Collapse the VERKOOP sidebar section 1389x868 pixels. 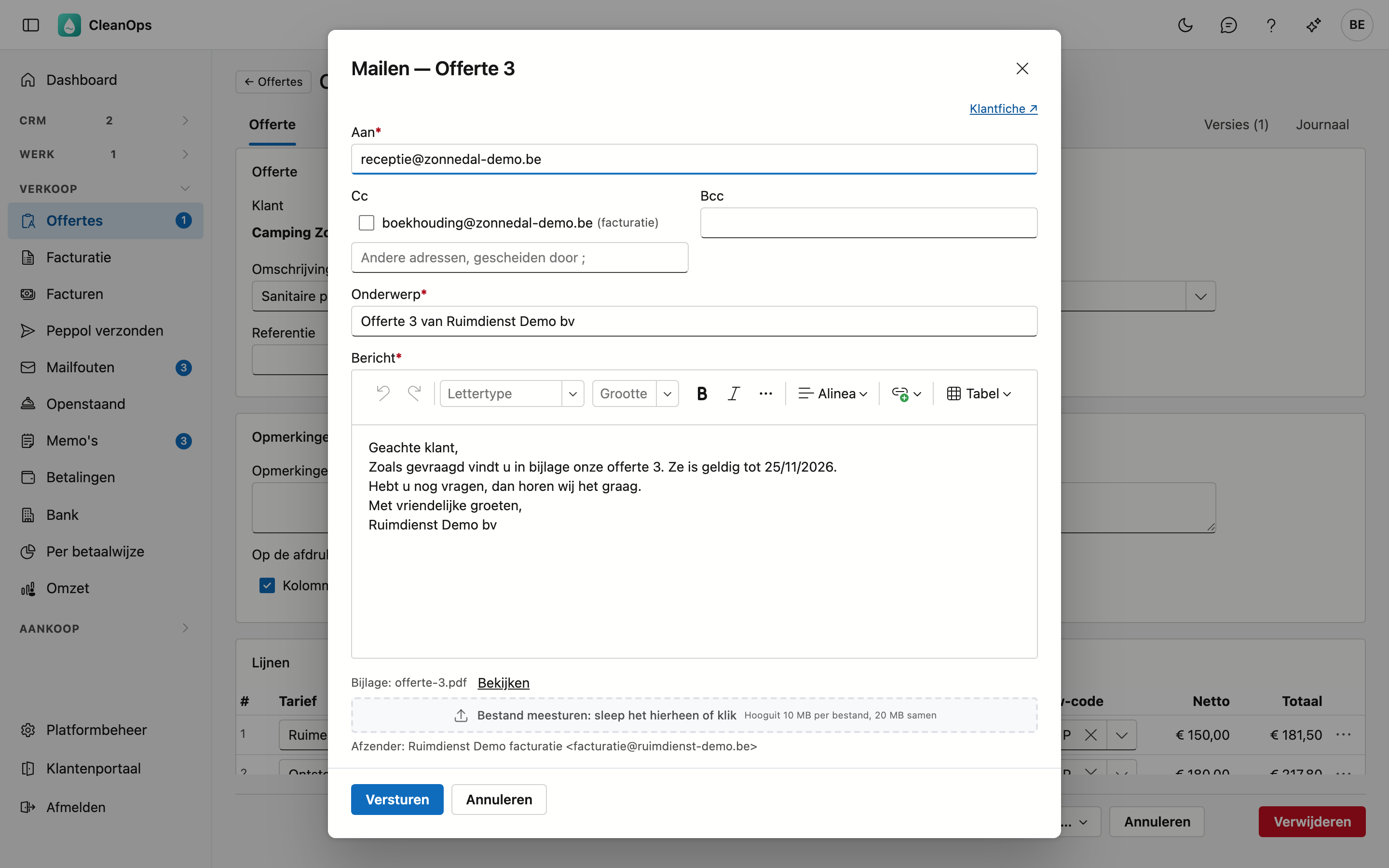tap(105, 188)
